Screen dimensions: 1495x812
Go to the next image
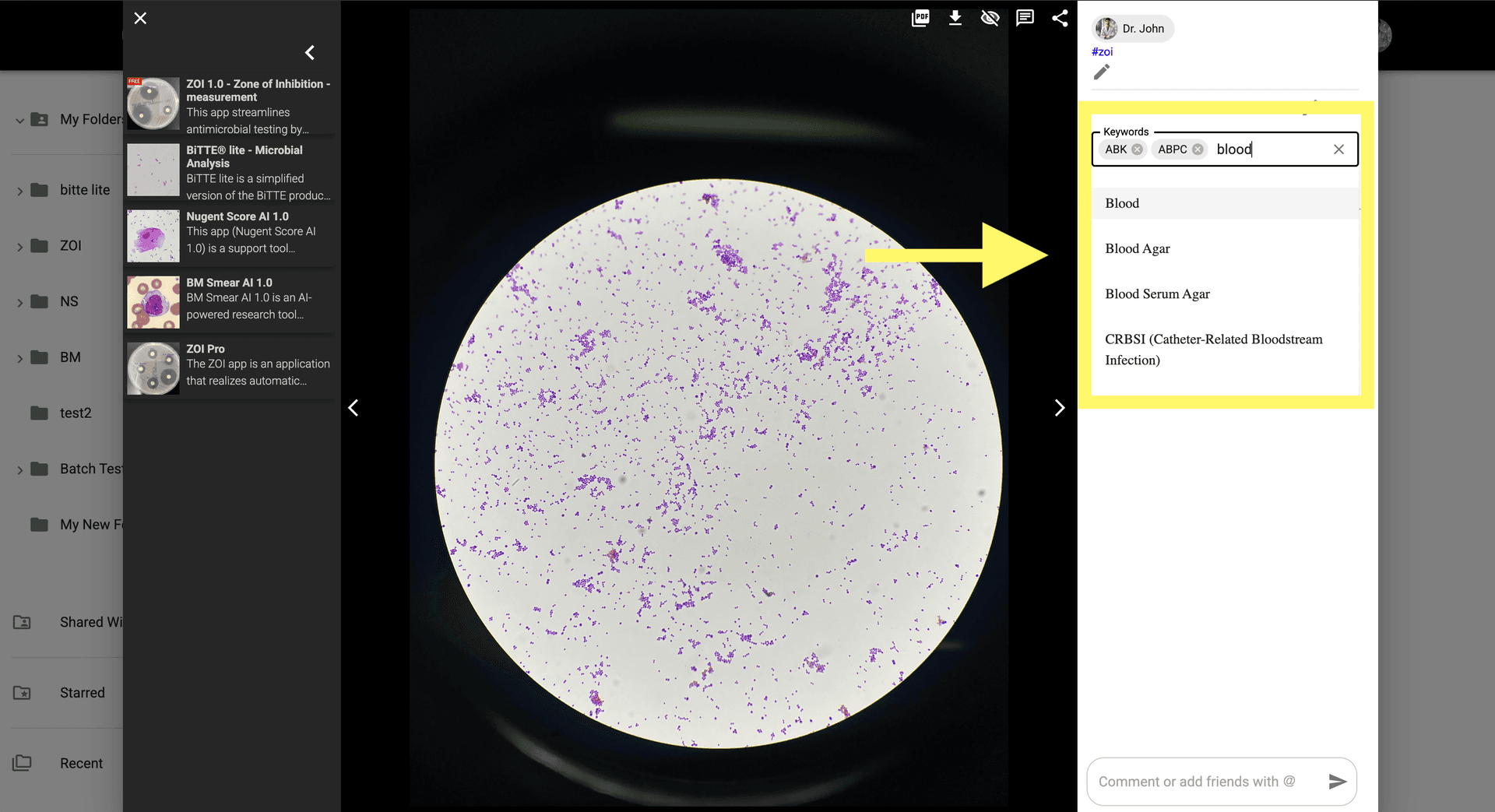point(1059,408)
